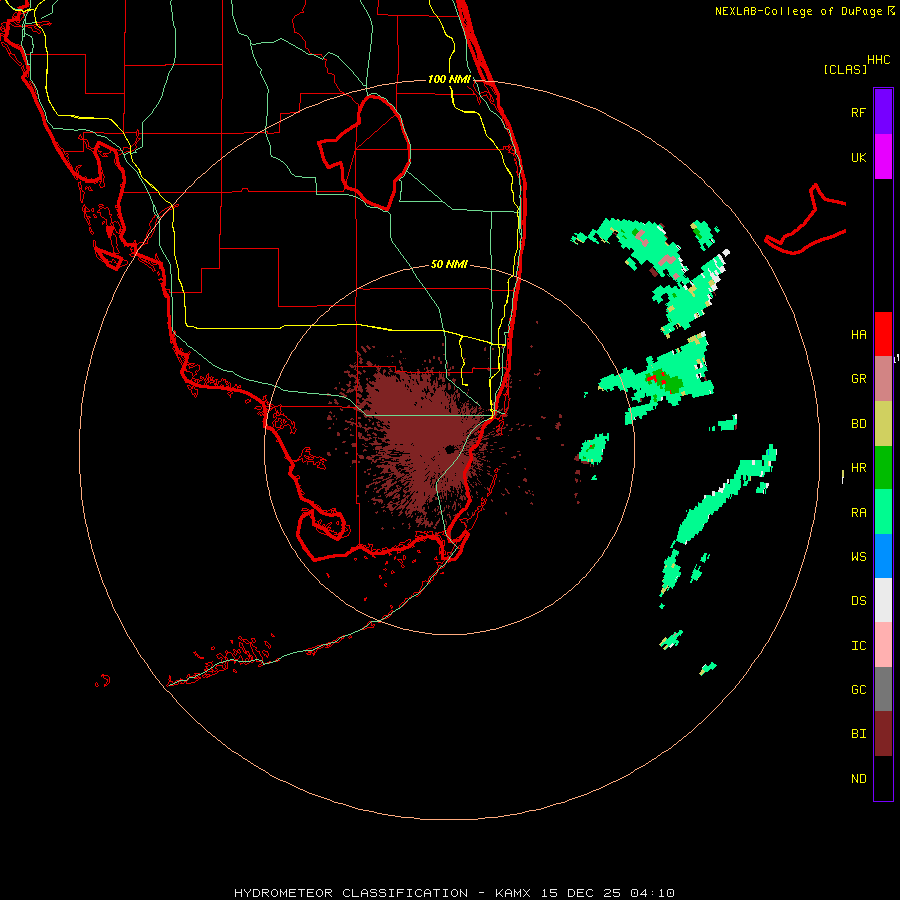Click the RF legend label
The width and height of the screenshot is (900, 900).
click(859, 112)
